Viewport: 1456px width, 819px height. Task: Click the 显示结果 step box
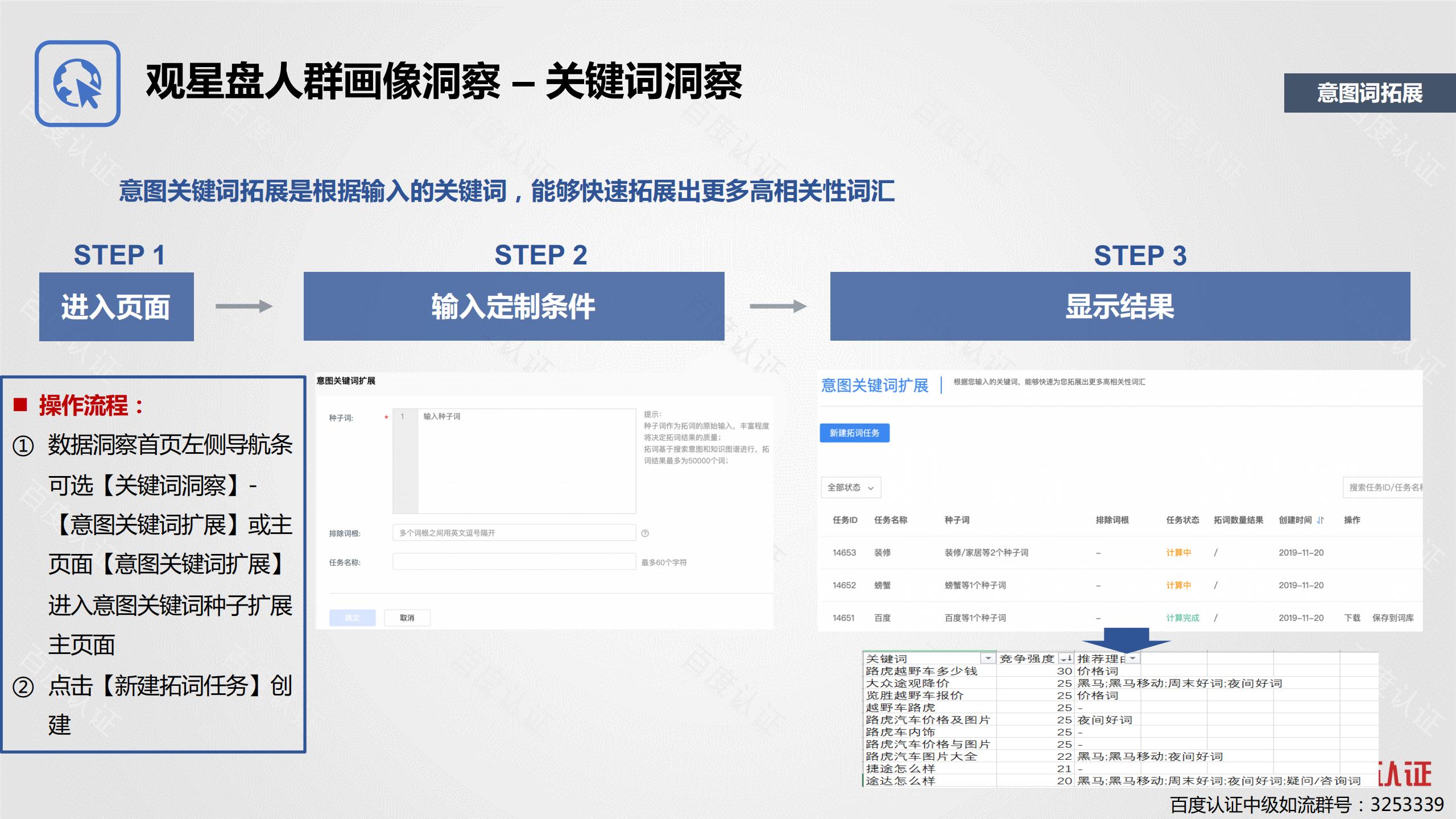click(1120, 307)
